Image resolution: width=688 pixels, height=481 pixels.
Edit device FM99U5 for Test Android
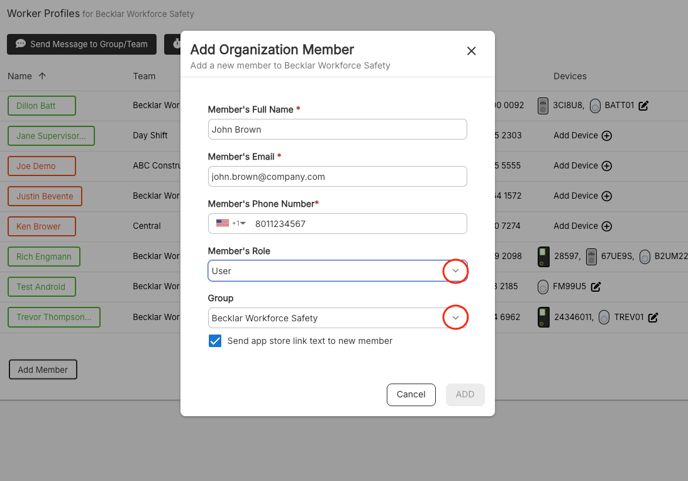[x=595, y=287]
